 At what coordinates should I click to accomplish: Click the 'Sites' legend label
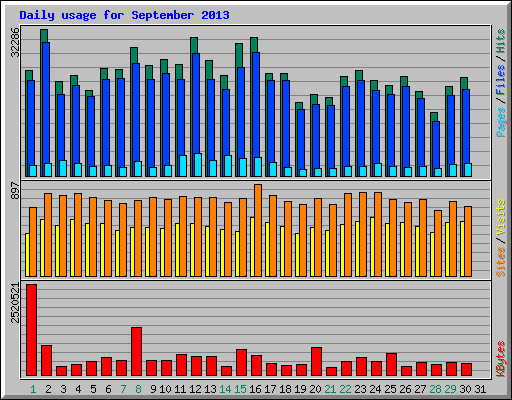501,262
